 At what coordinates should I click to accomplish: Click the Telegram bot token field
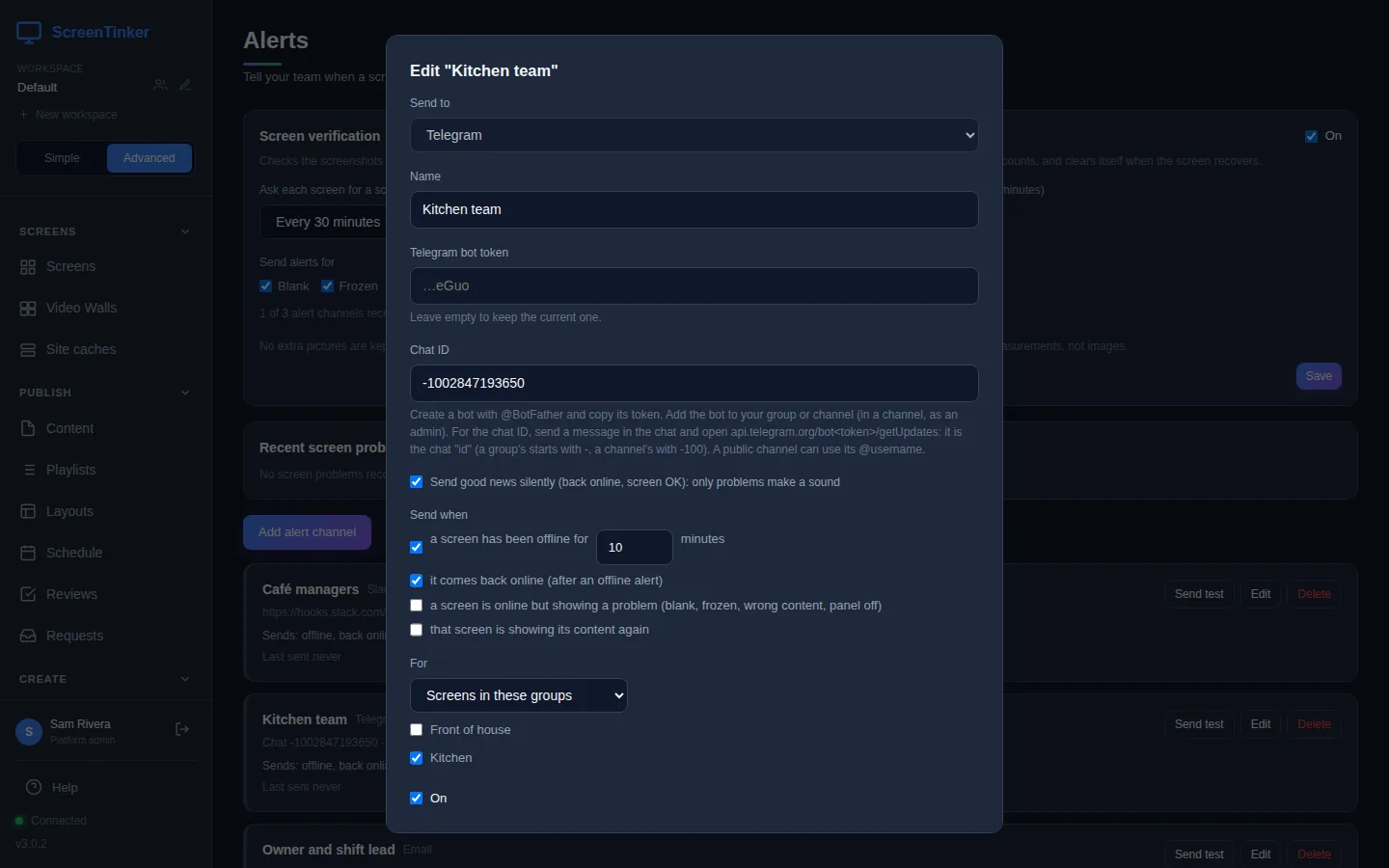(x=694, y=285)
